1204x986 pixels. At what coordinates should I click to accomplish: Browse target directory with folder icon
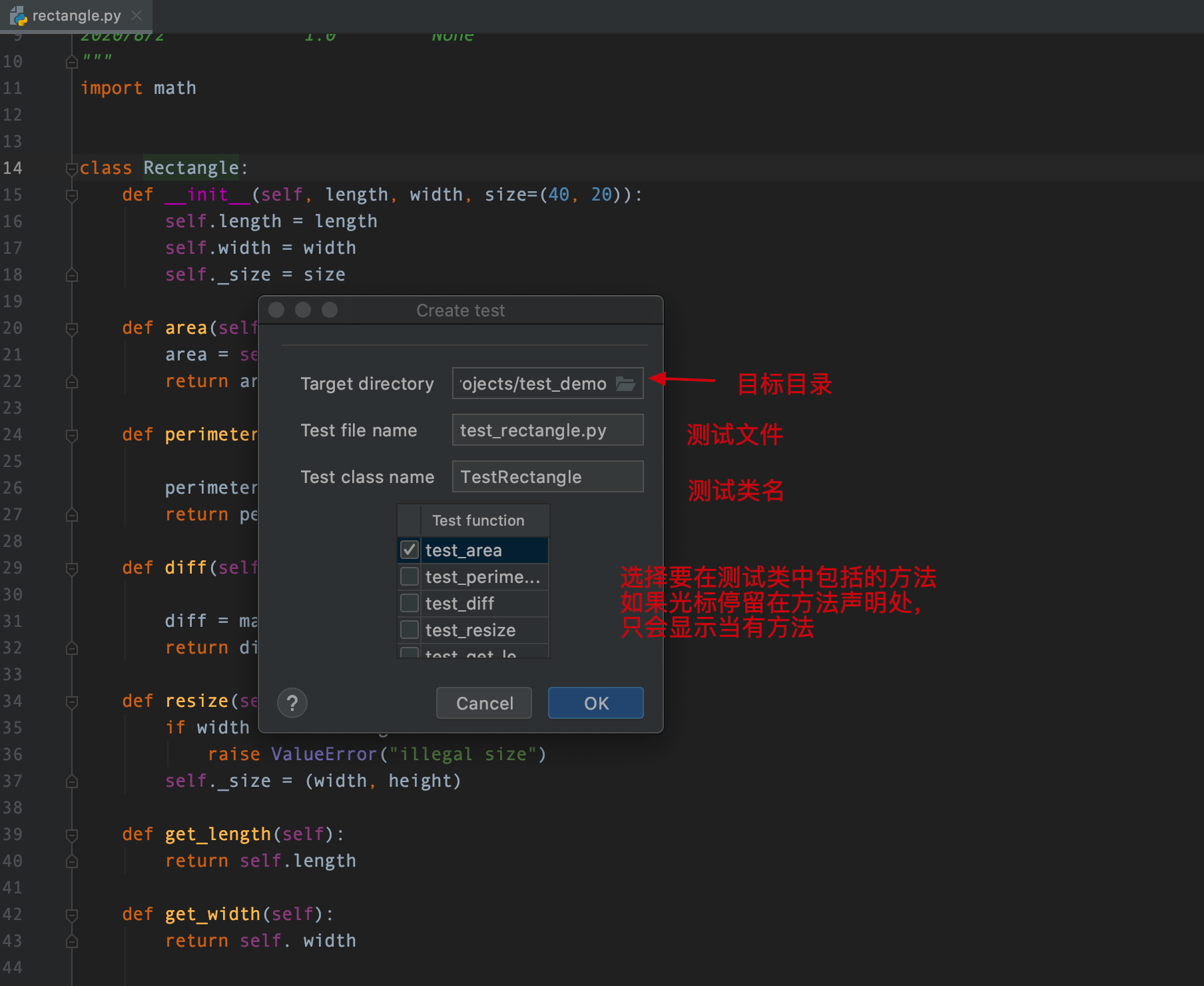[x=625, y=384]
